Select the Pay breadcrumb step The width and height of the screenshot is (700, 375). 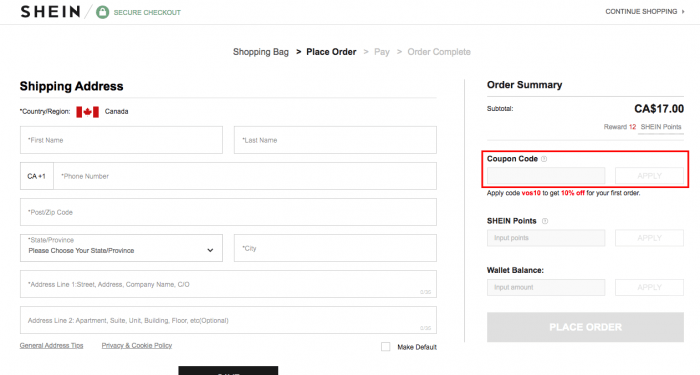point(382,52)
